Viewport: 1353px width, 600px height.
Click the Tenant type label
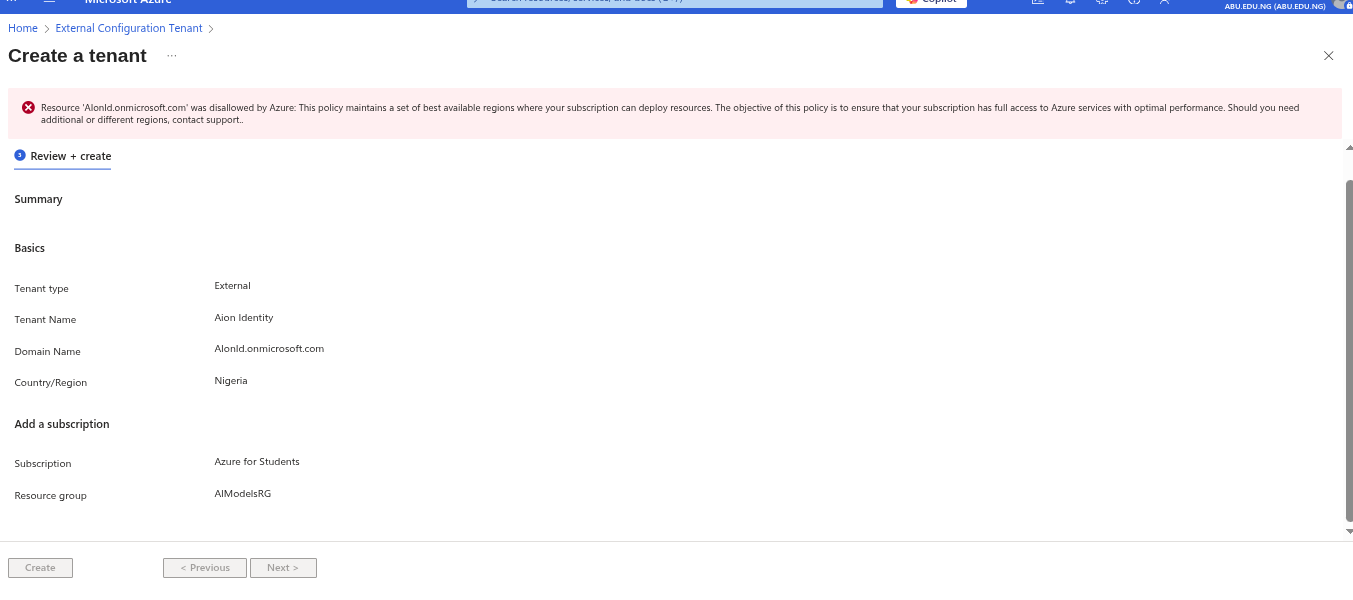[x=42, y=289]
